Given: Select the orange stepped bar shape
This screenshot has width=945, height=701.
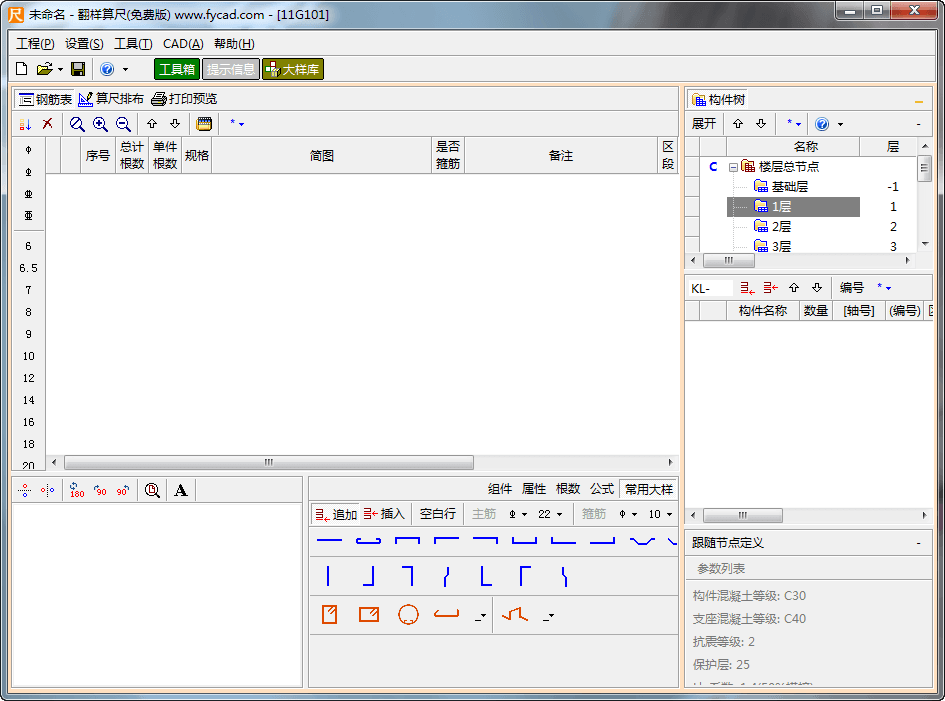Looking at the screenshot, I should pyautogui.click(x=515, y=614).
